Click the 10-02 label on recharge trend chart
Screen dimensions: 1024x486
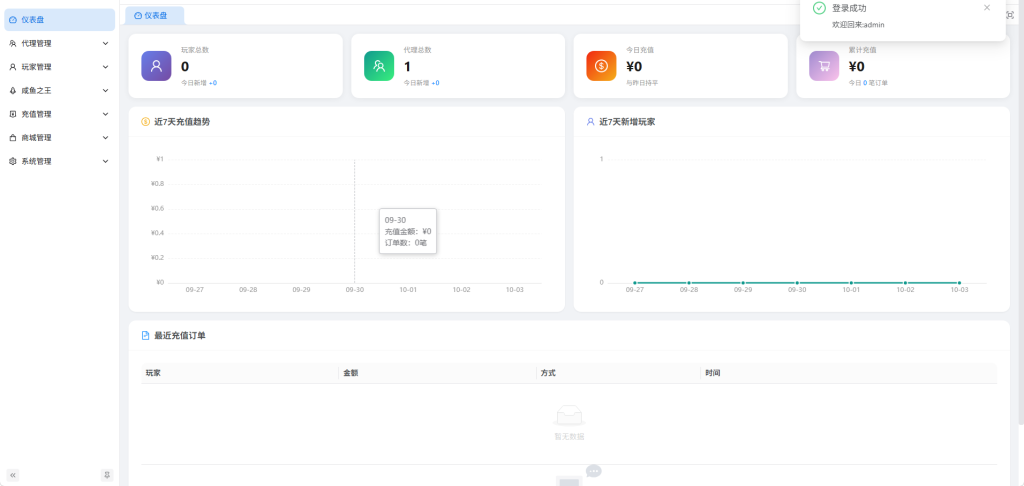click(x=462, y=289)
